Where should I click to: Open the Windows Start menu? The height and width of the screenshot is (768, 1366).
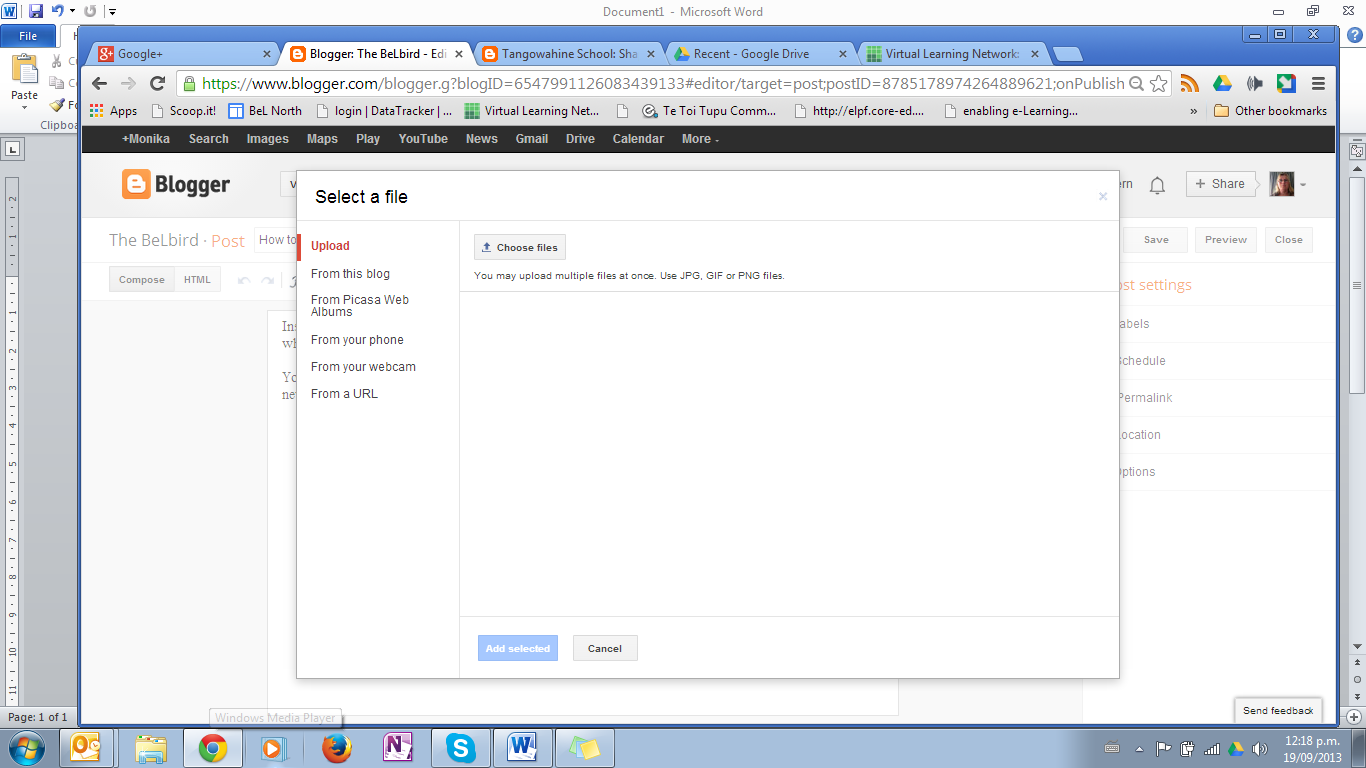click(x=27, y=748)
